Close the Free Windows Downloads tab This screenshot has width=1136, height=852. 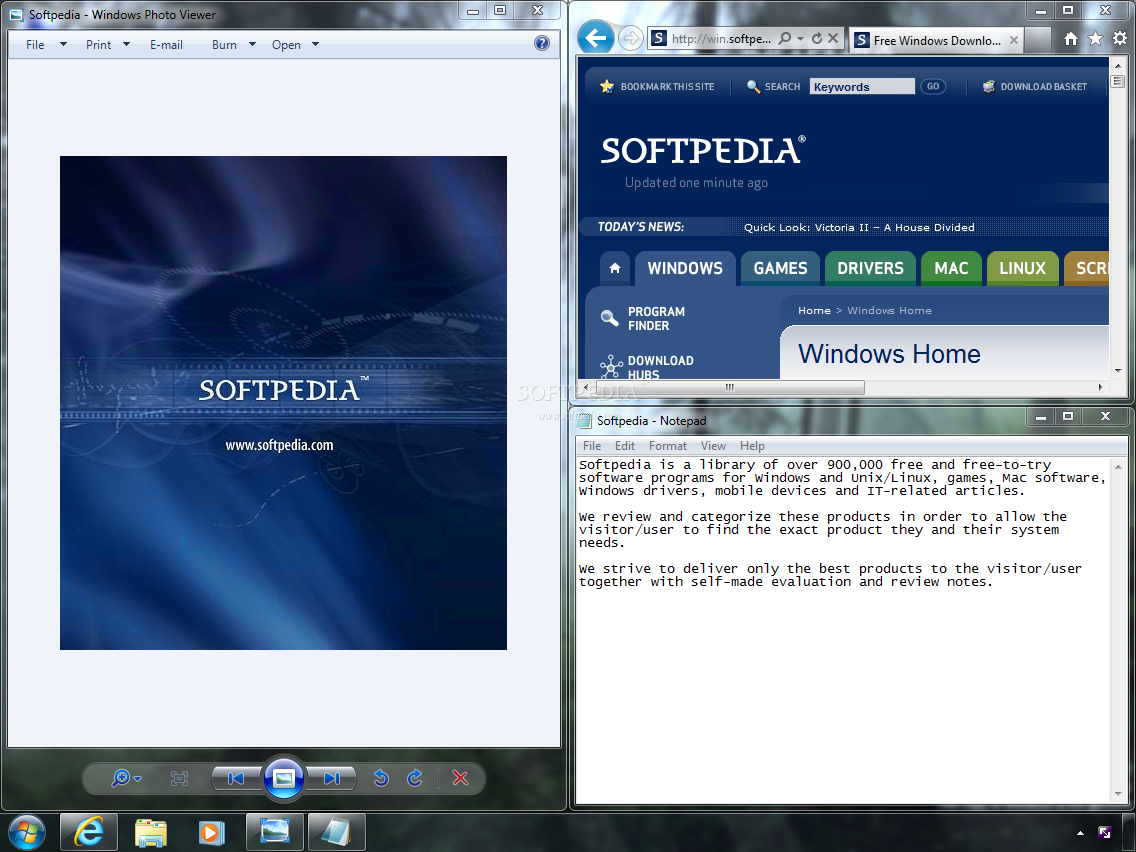1014,41
